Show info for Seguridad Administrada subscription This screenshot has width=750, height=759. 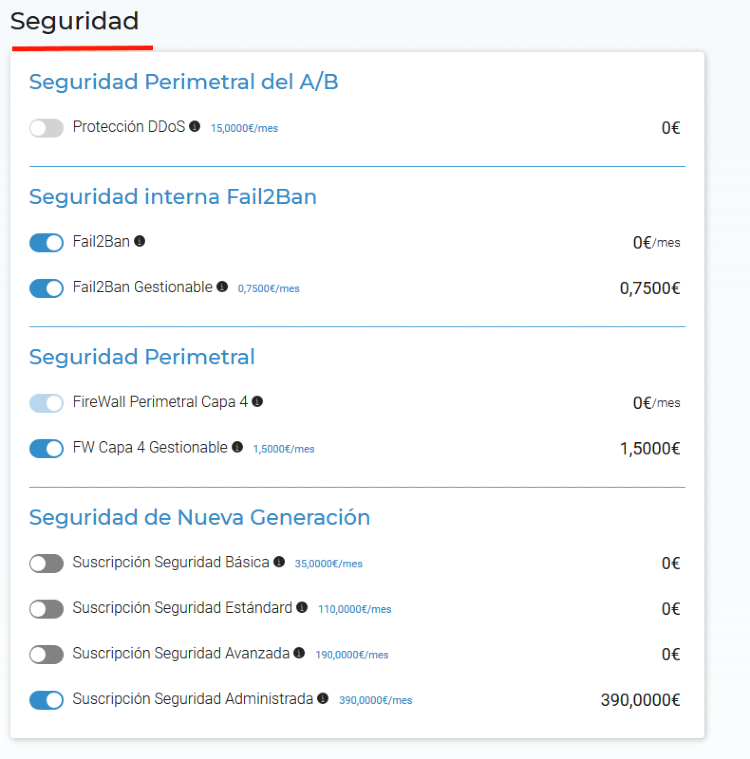click(323, 698)
